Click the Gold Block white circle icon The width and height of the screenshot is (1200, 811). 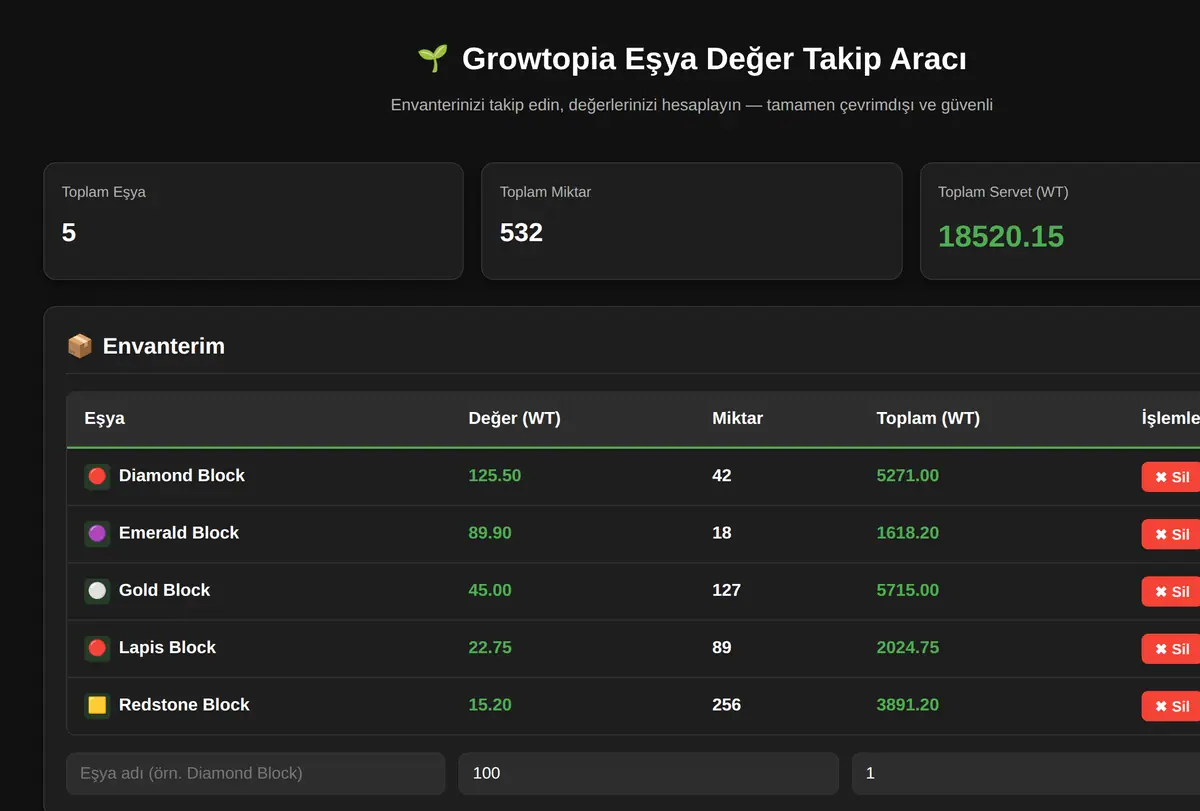pyautogui.click(x=97, y=590)
